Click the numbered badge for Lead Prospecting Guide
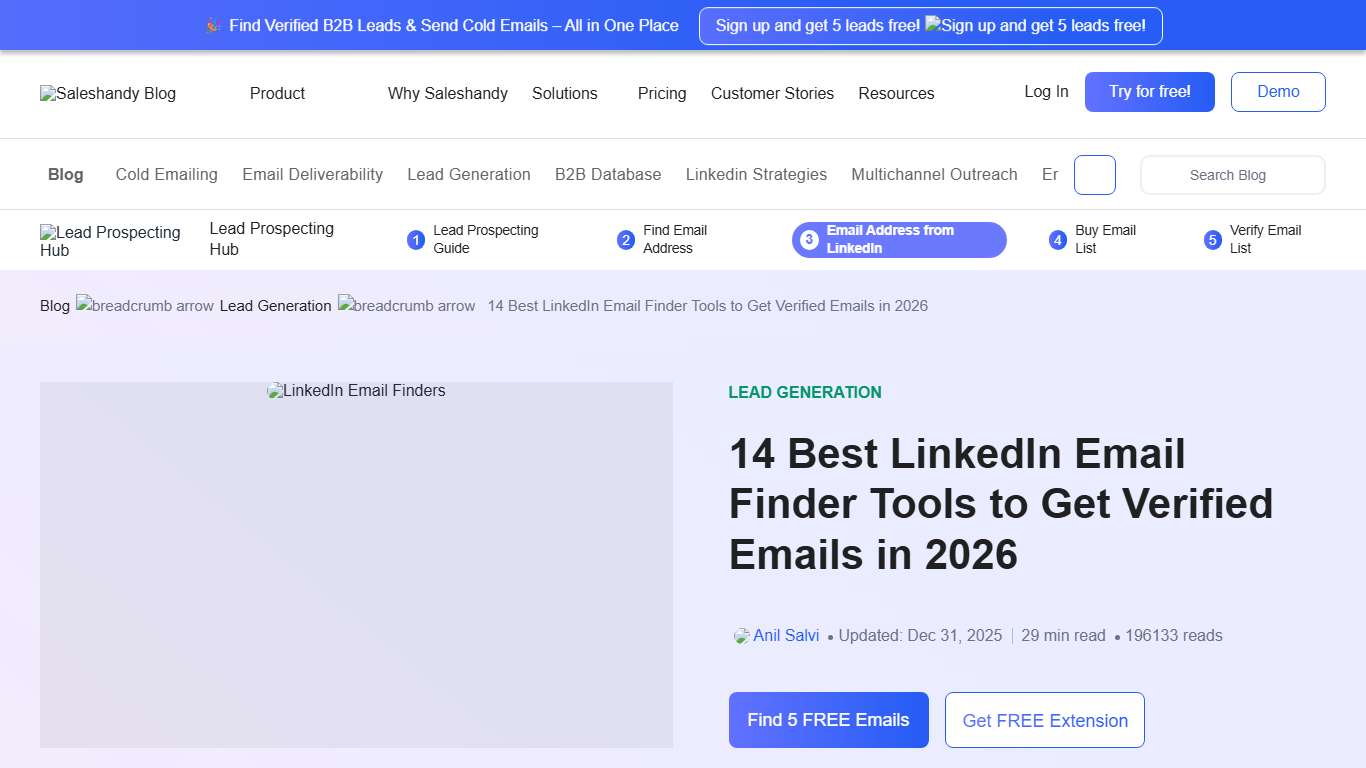 click(x=416, y=240)
